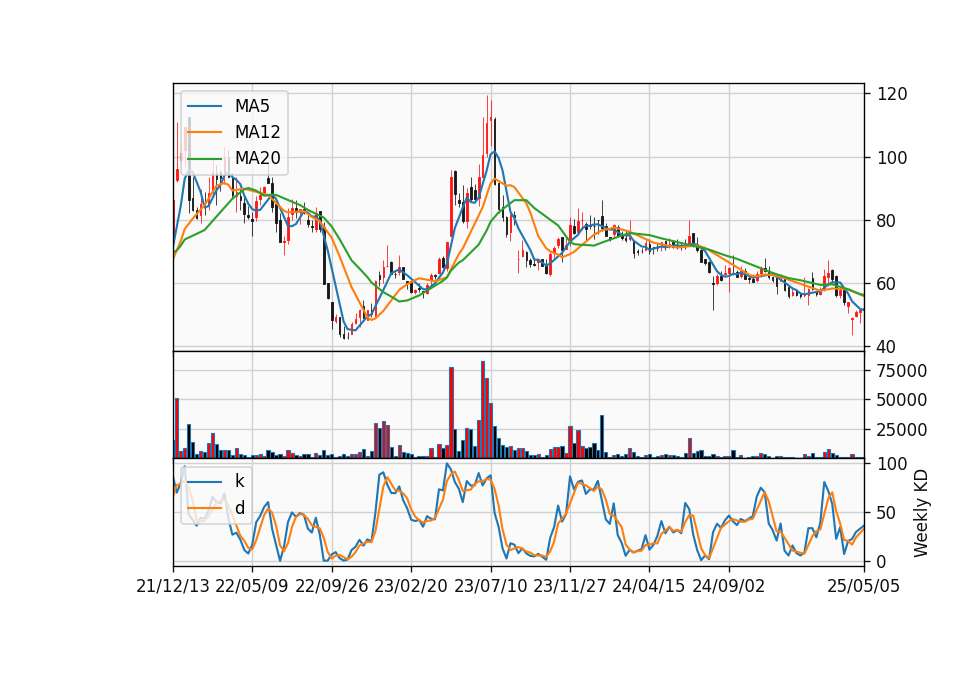Click the 25/05/05 date tick label
The width and height of the screenshot is (960, 690).
[863, 586]
